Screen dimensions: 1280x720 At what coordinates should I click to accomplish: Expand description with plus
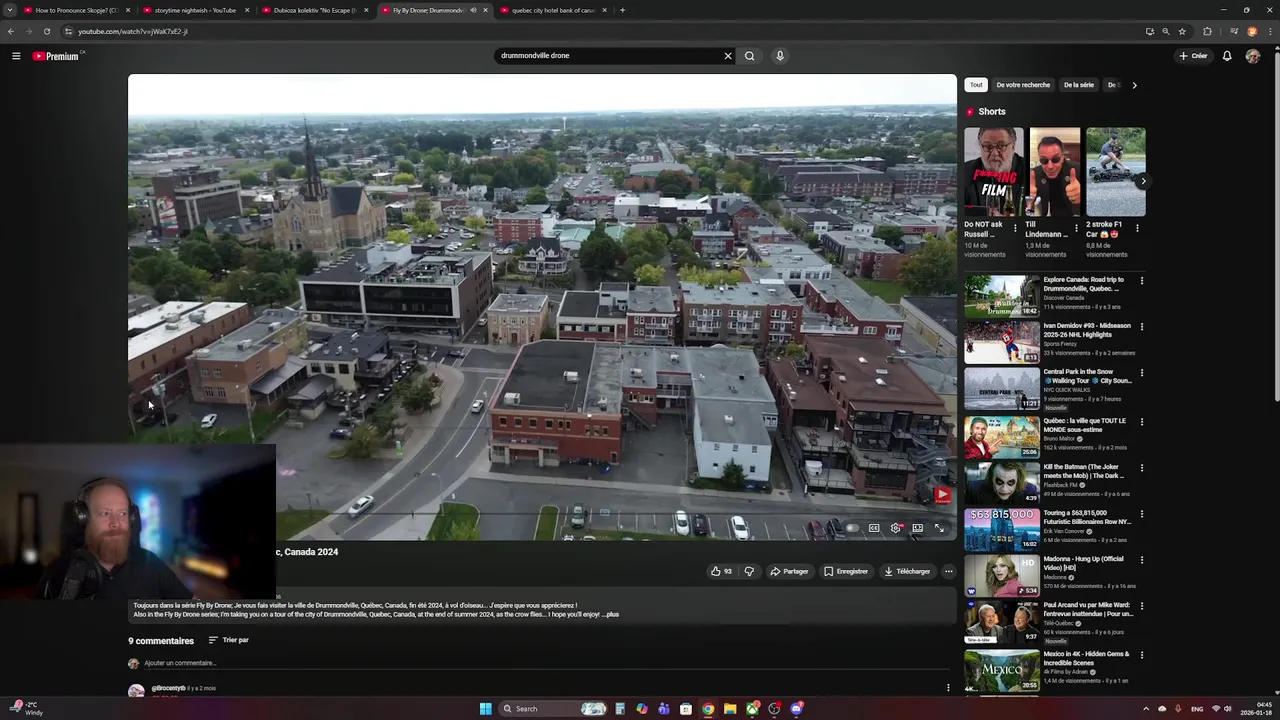[612, 614]
